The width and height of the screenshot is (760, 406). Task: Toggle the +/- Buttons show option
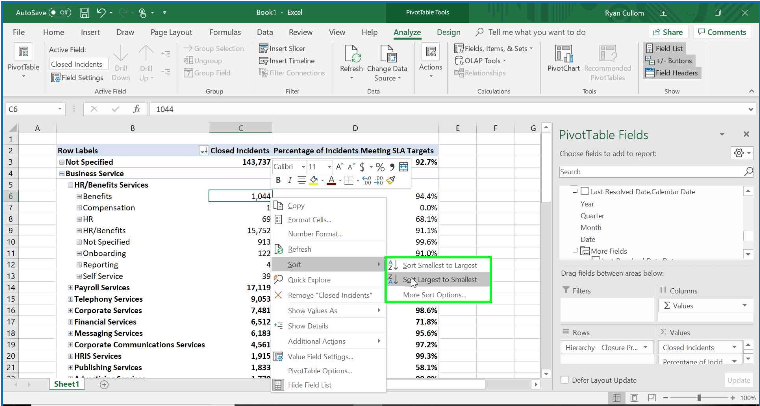coord(668,61)
